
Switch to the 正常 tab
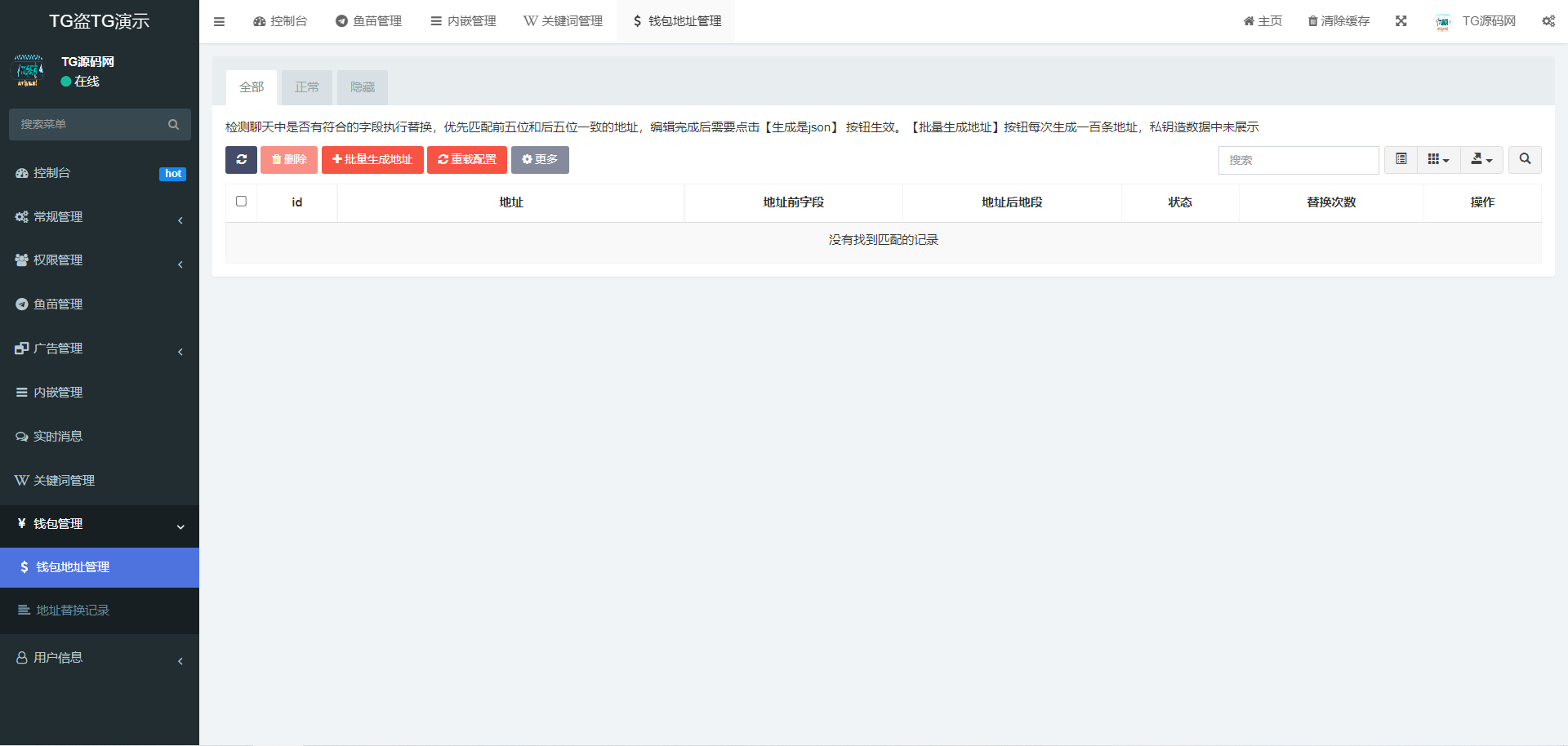307,87
